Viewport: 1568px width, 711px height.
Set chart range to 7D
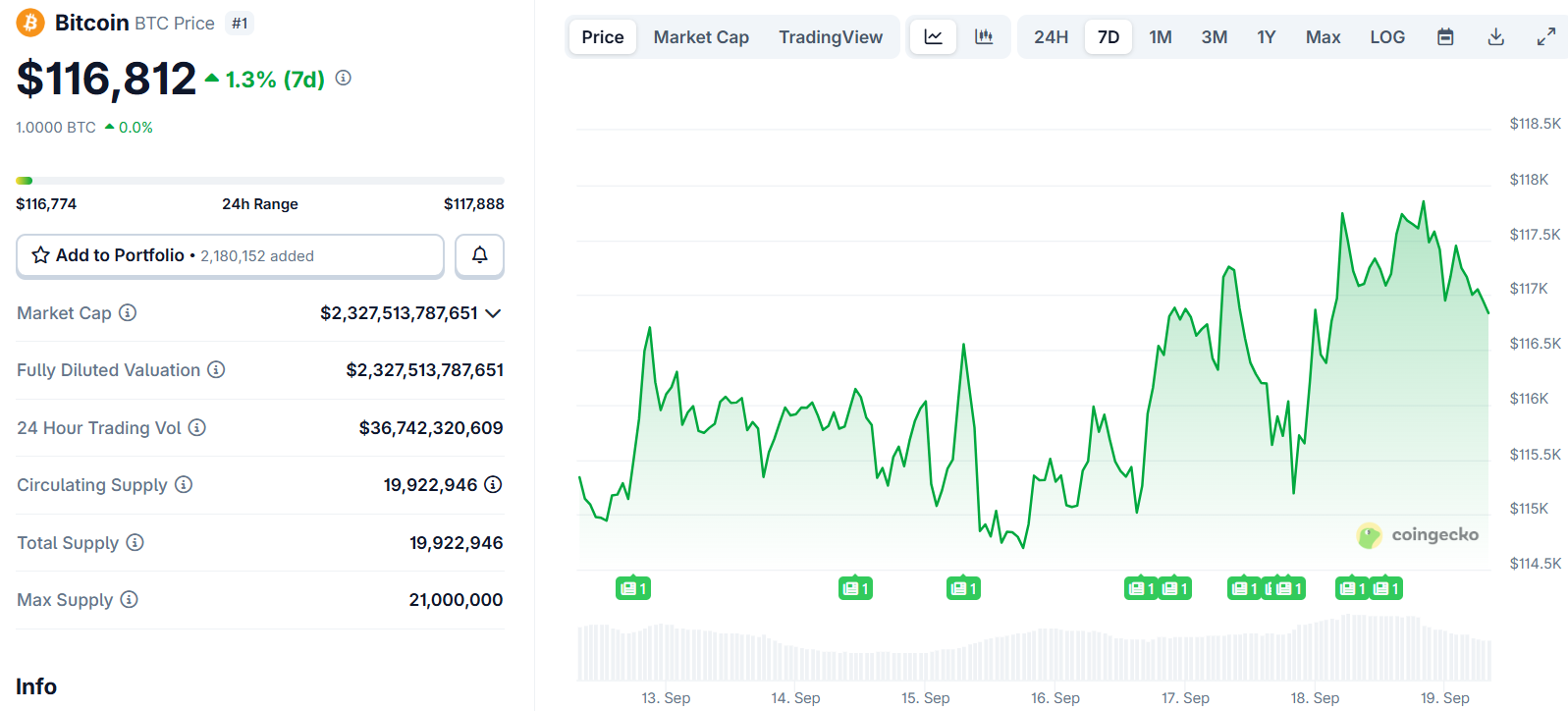point(1108,37)
